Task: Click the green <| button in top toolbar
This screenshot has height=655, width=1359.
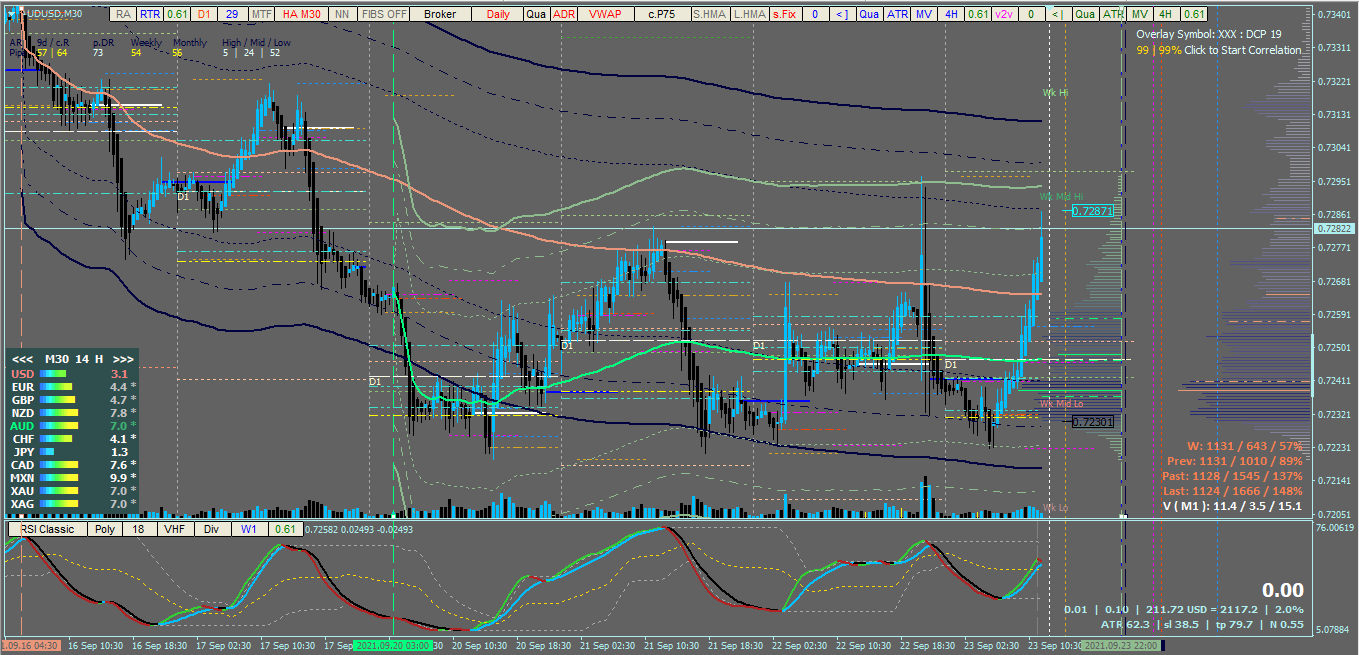Action: click(x=1058, y=14)
